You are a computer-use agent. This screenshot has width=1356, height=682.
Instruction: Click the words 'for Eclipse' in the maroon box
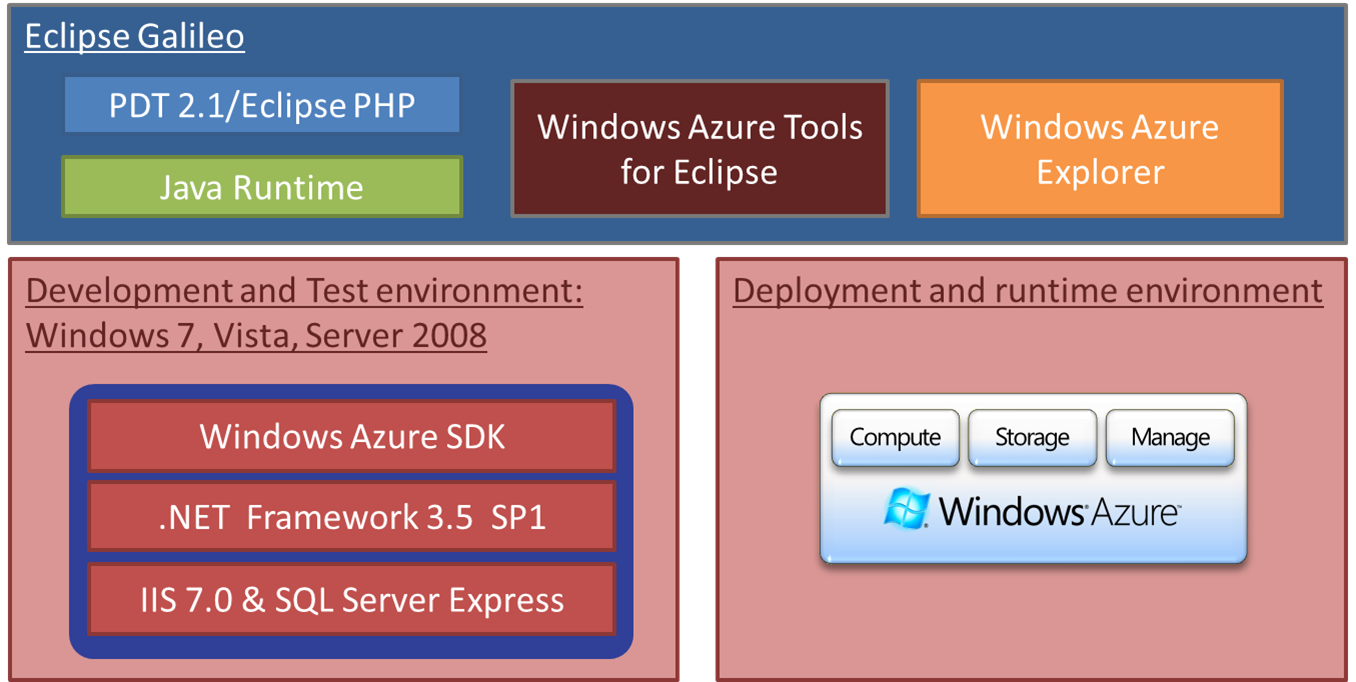point(699,172)
